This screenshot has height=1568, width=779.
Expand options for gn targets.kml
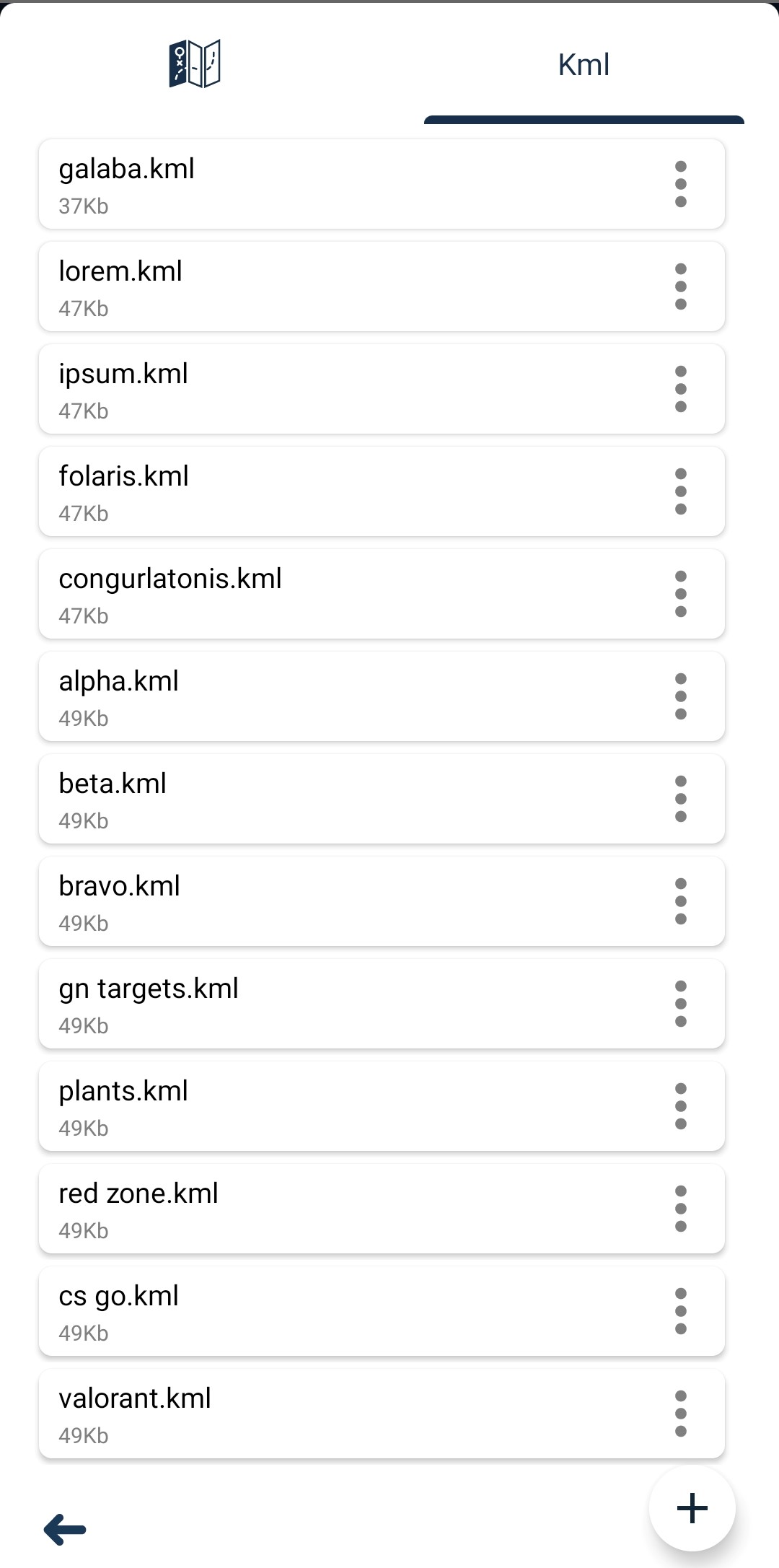coord(680,1004)
